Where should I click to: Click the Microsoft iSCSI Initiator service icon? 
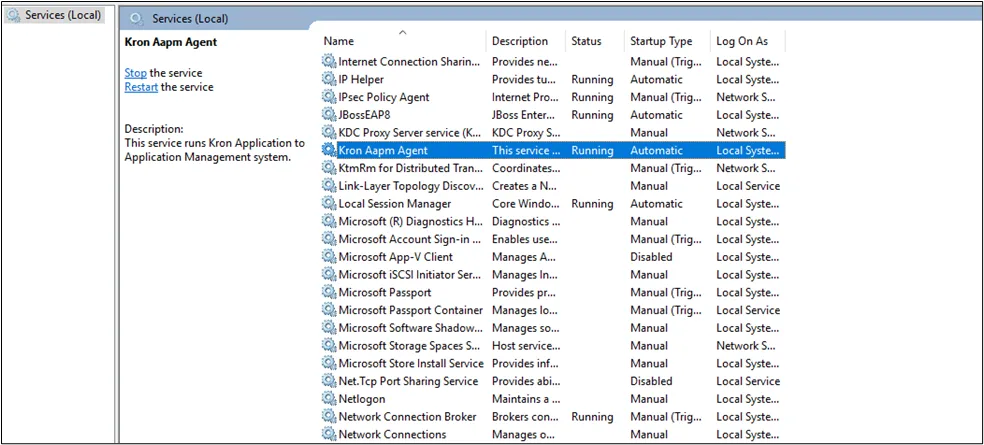[329, 274]
